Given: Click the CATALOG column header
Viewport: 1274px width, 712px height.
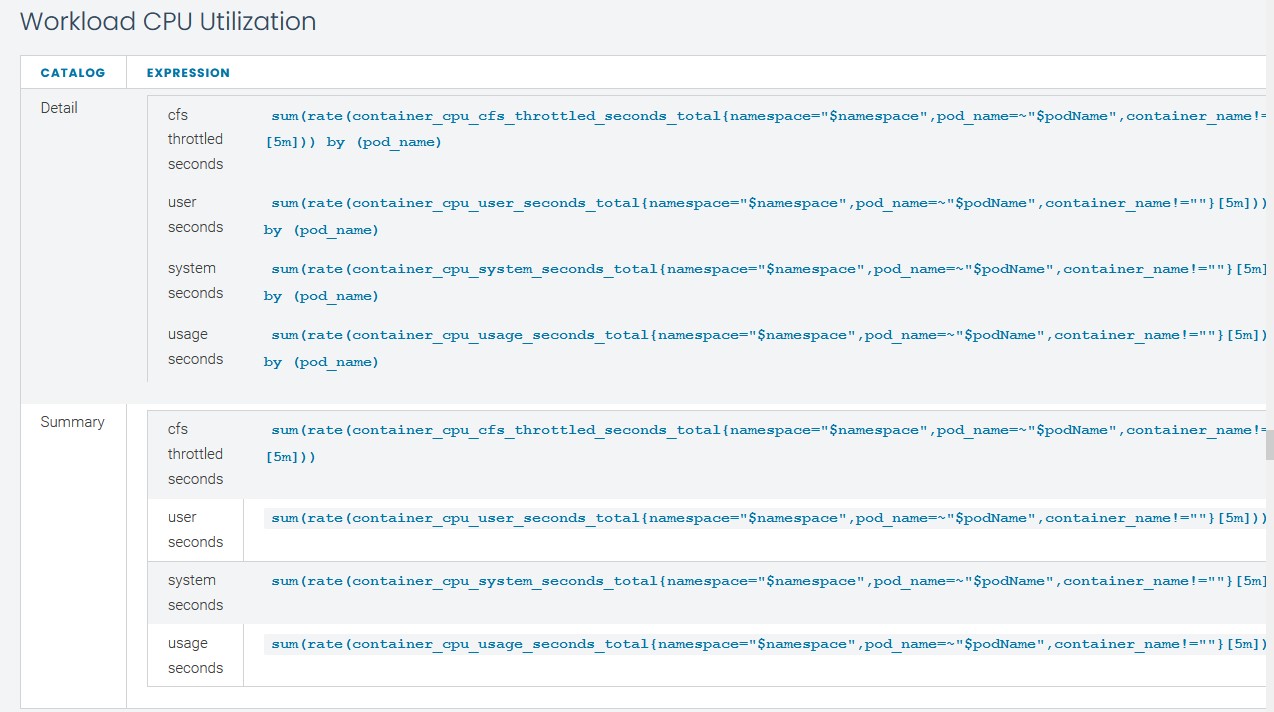Looking at the screenshot, I should tap(72, 73).
